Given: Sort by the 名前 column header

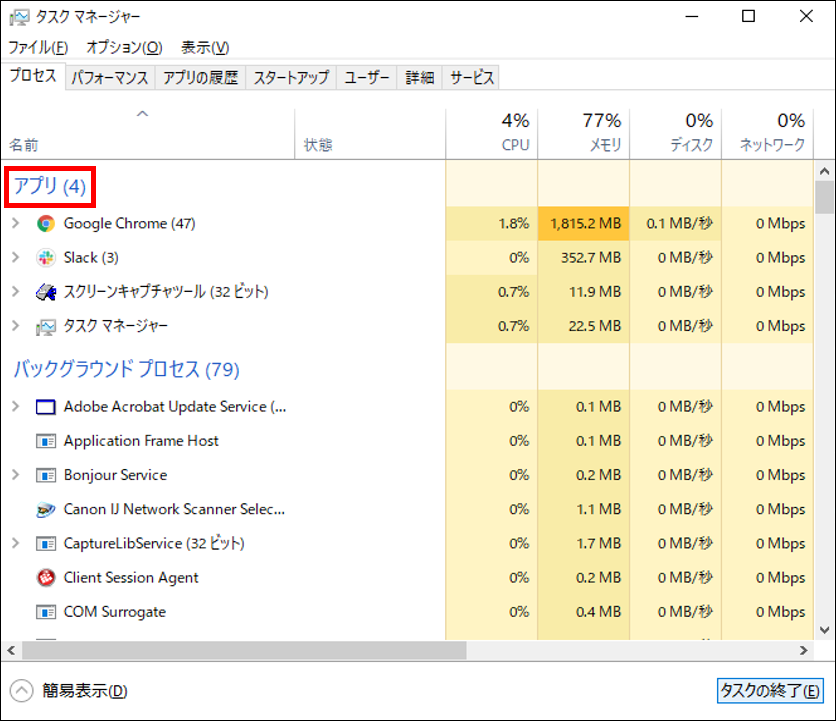Looking at the screenshot, I should tap(148, 134).
